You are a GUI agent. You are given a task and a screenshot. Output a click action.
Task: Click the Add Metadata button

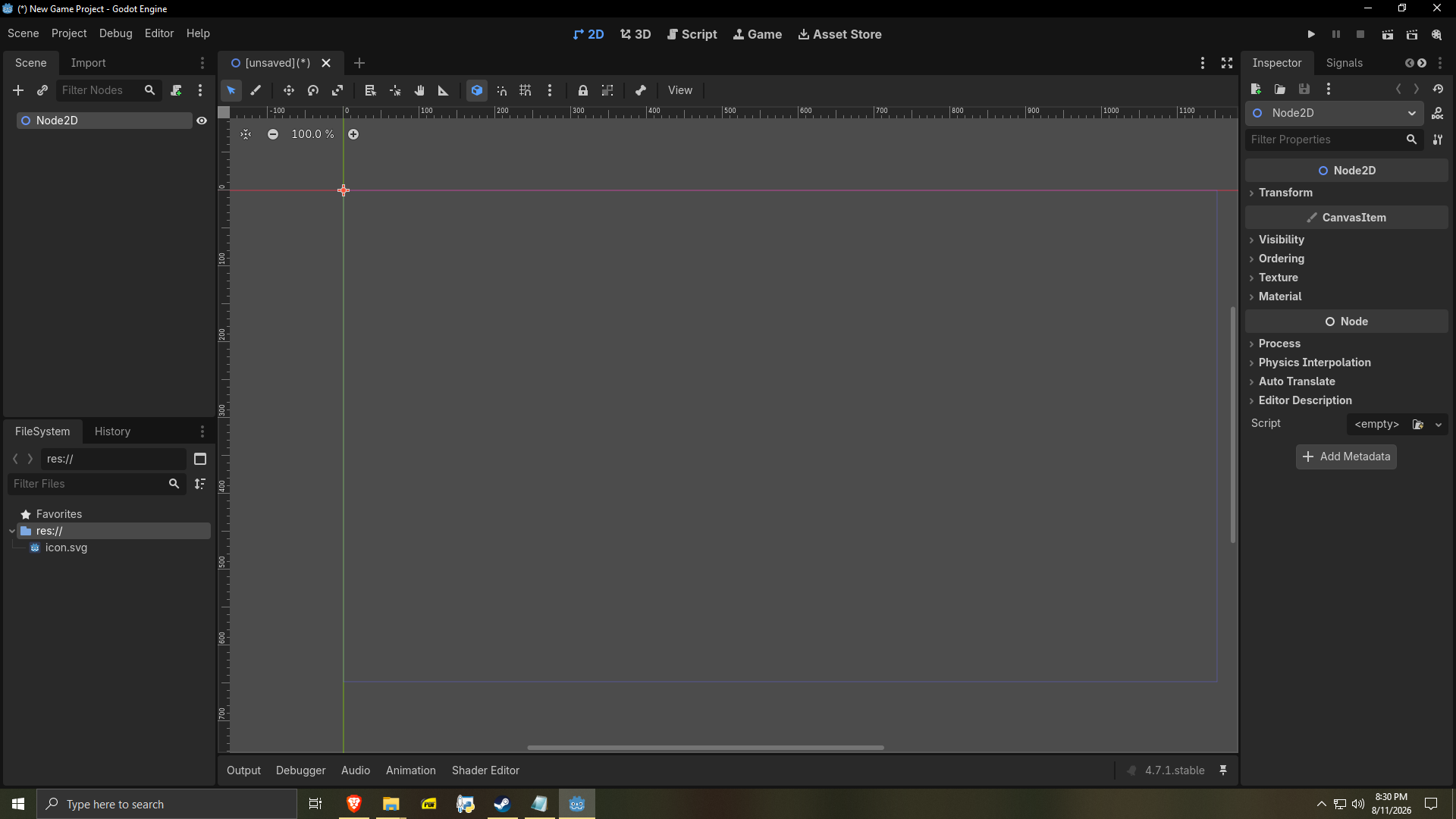click(x=1346, y=457)
